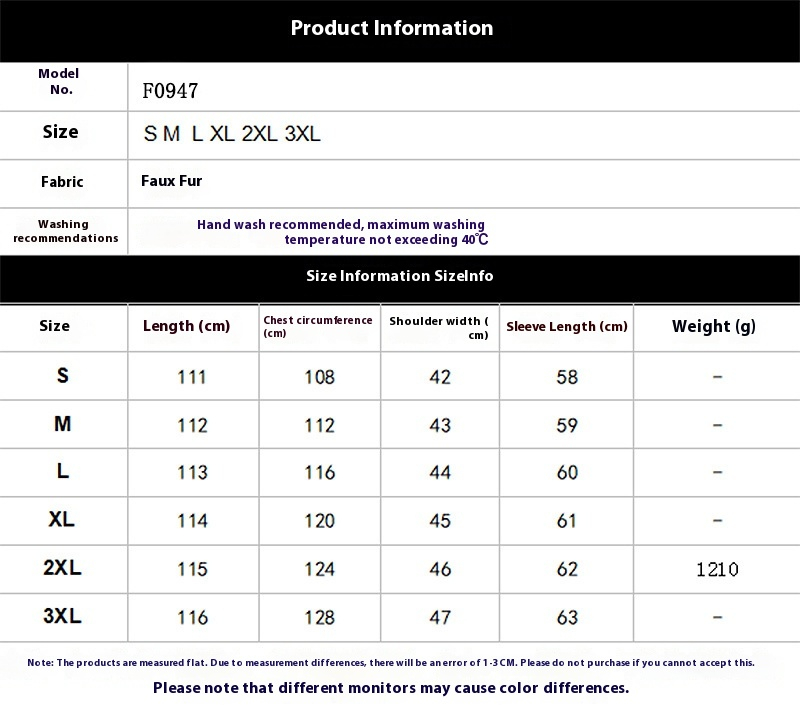Image resolution: width=800 pixels, height=713 pixels.
Task: Click the XL row size label
Action: [x=62, y=520]
